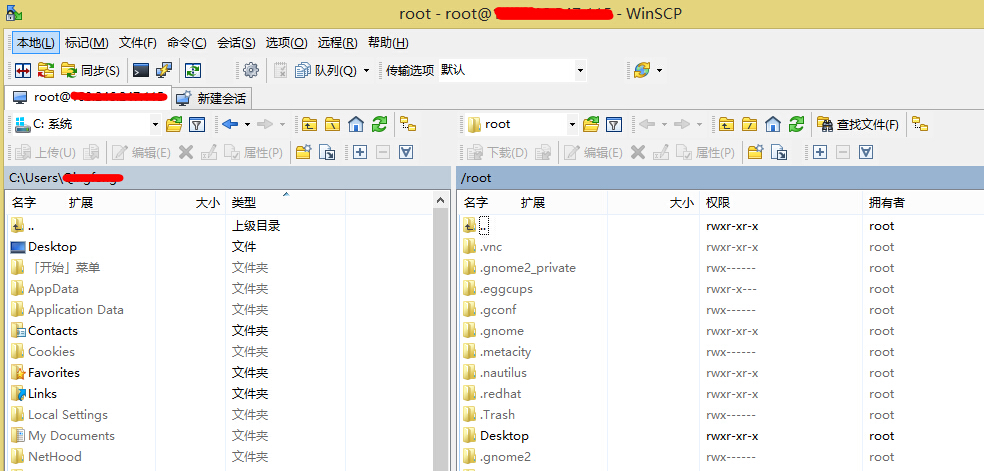This screenshot has width=984, height=471.
Task: Open the 本地(L) menu
Action: tap(36, 43)
